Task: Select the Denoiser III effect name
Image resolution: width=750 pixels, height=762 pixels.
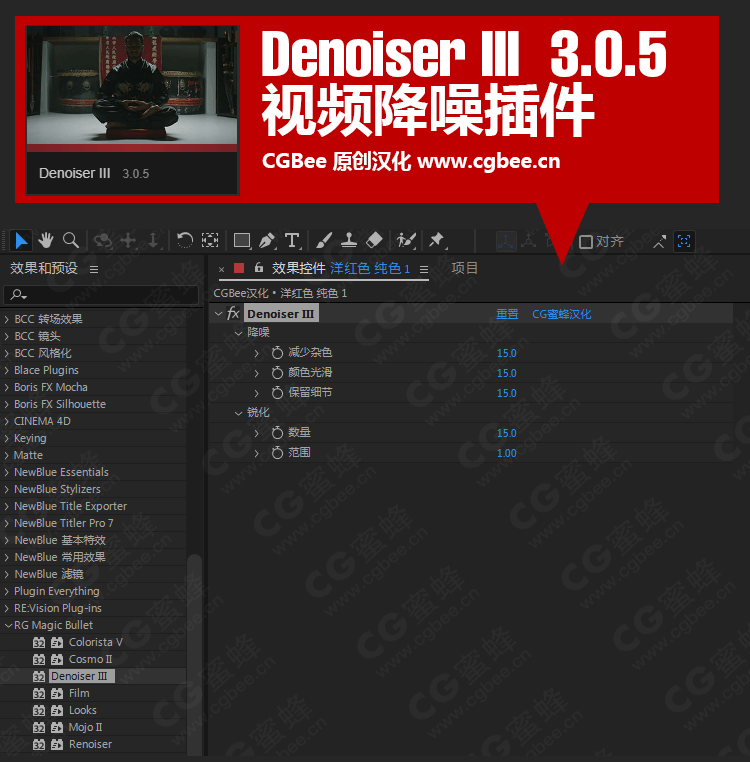Action: point(281,314)
